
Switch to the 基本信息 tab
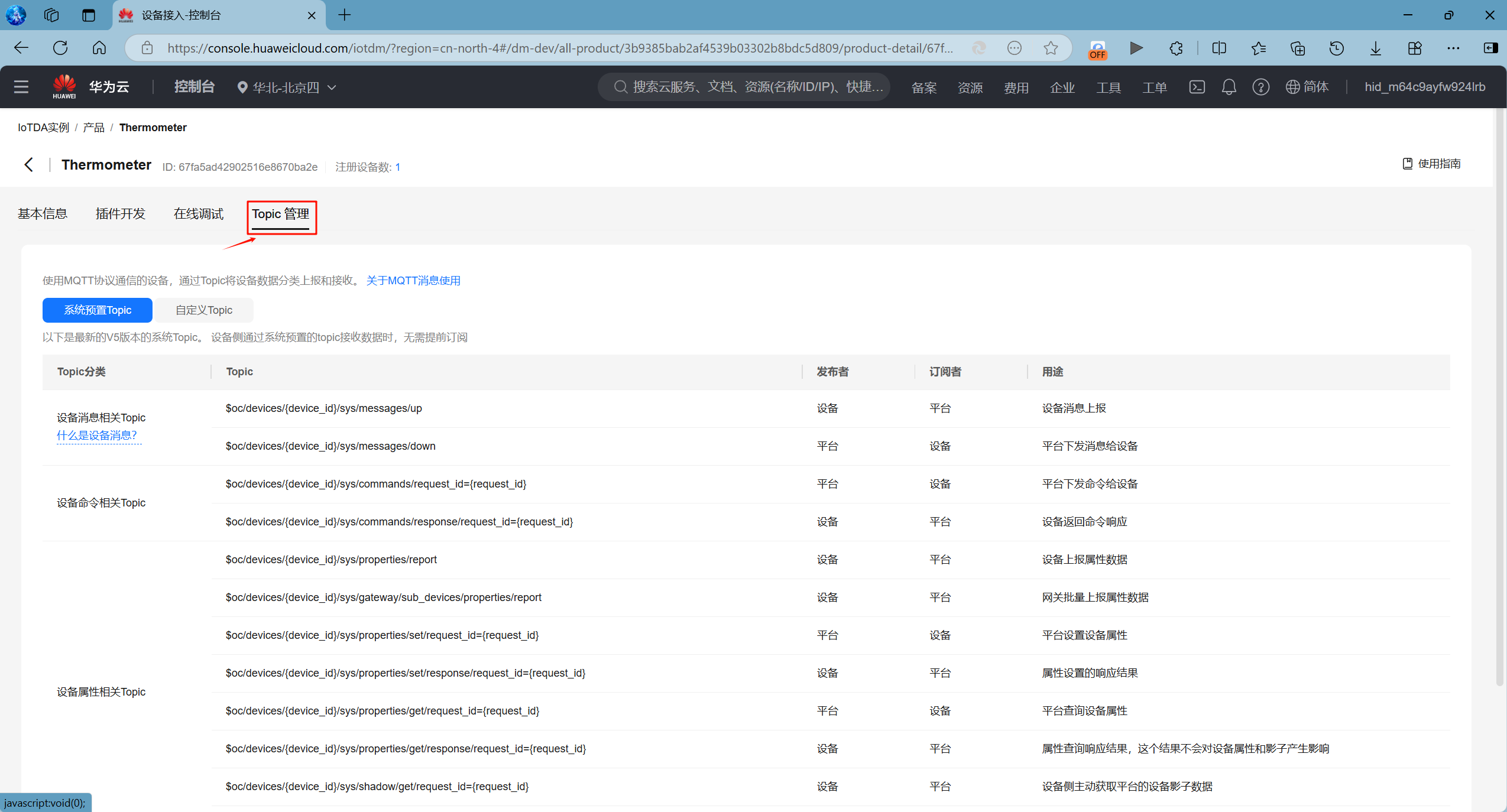pos(43,214)
